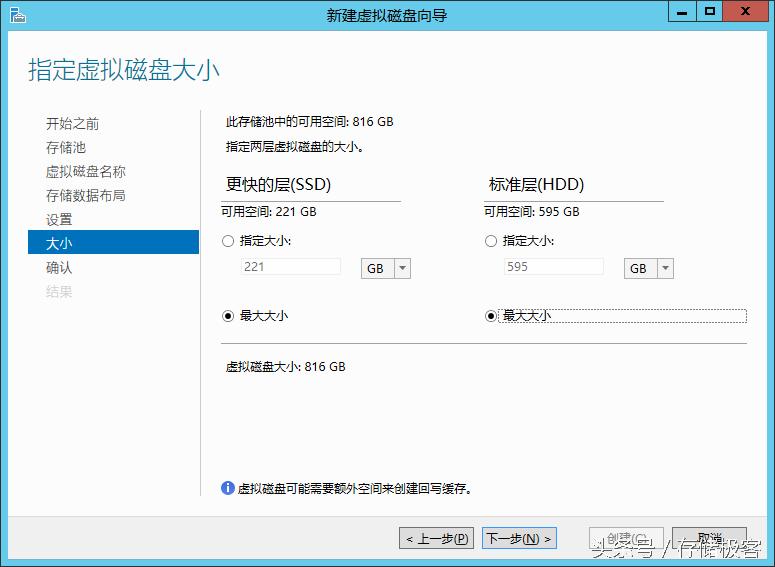Select 最大大小 radio under 标准层(HDD)
Viewport: 775px width, 567px height.
click(491, 316)
